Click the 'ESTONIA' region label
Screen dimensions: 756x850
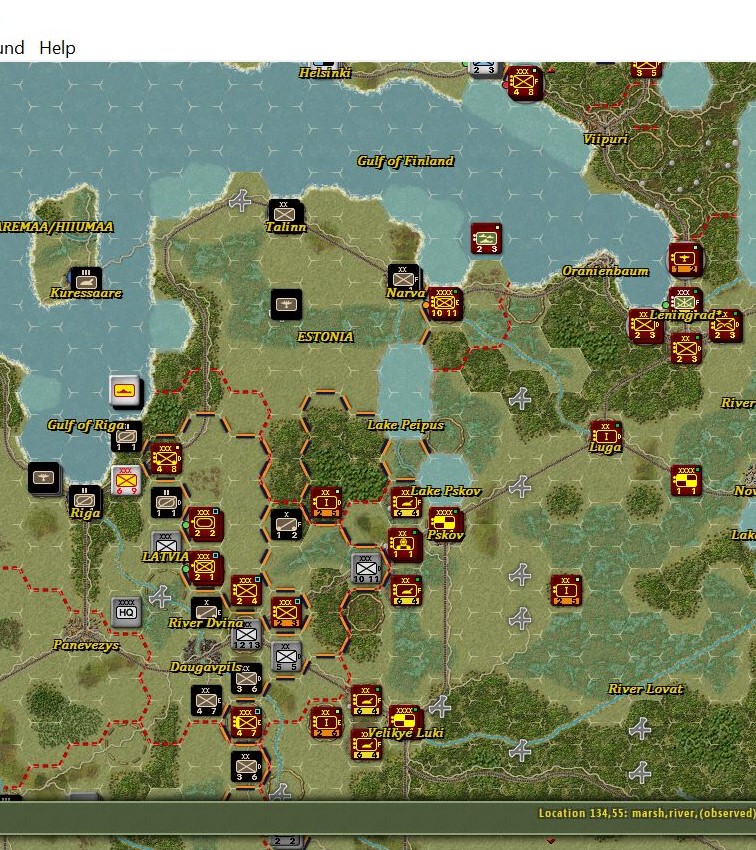coord(325,337)
